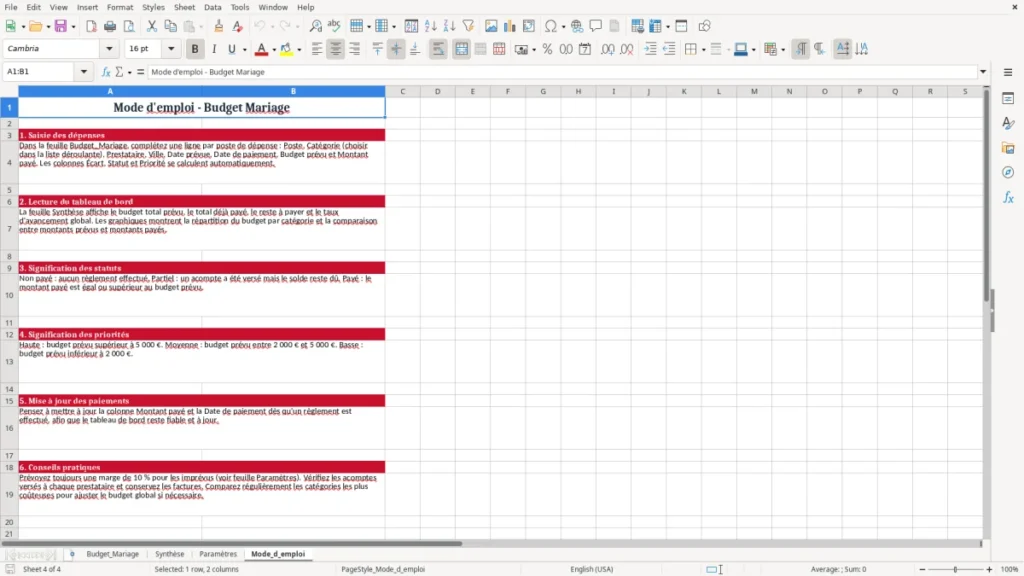Toggle Align Top vertical alignment
Image resolution: width=1024 pixels, height=576 pixels.
377,49
